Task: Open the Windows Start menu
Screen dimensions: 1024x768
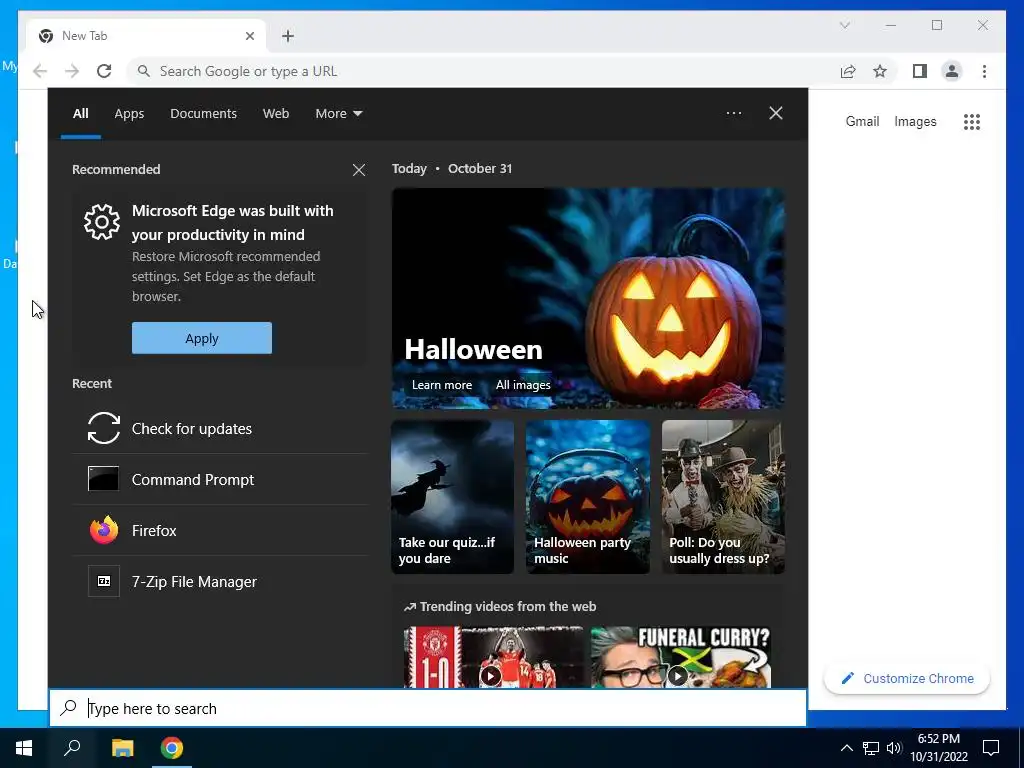Action: pos(24,748)
